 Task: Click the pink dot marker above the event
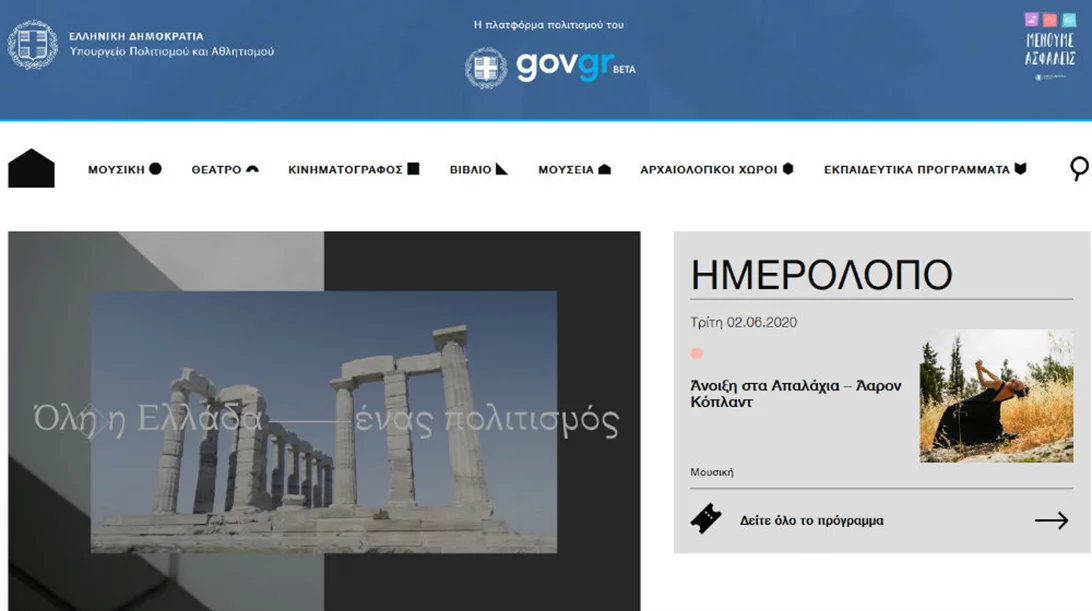(697, 352)
